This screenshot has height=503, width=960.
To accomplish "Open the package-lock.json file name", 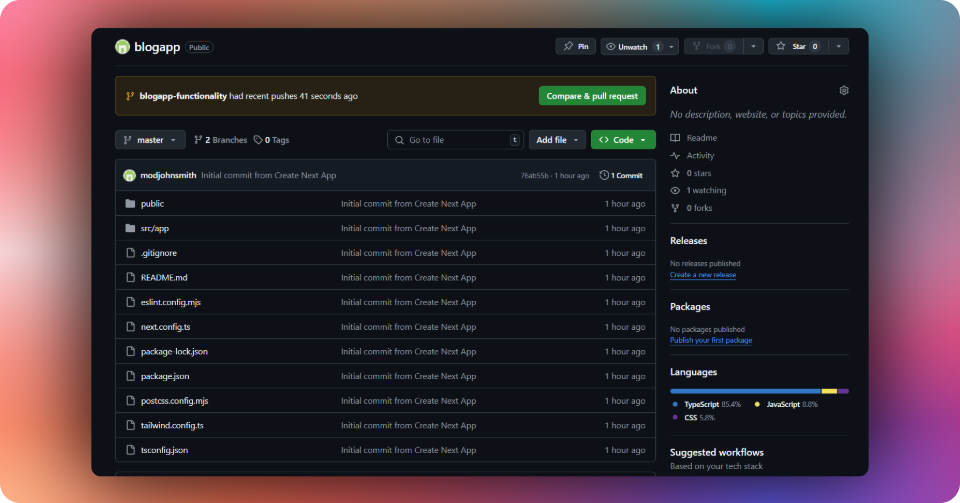I will 174,351.
